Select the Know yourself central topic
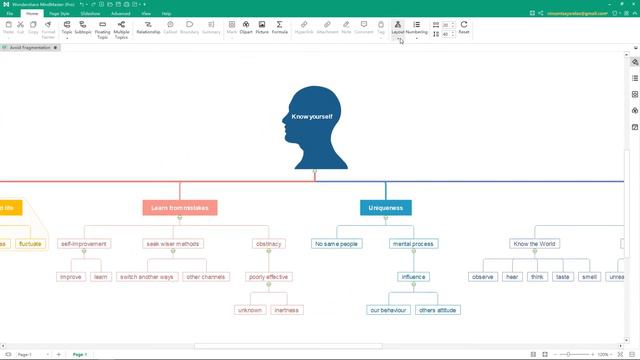Screen dimensions: 640x360 314,127
